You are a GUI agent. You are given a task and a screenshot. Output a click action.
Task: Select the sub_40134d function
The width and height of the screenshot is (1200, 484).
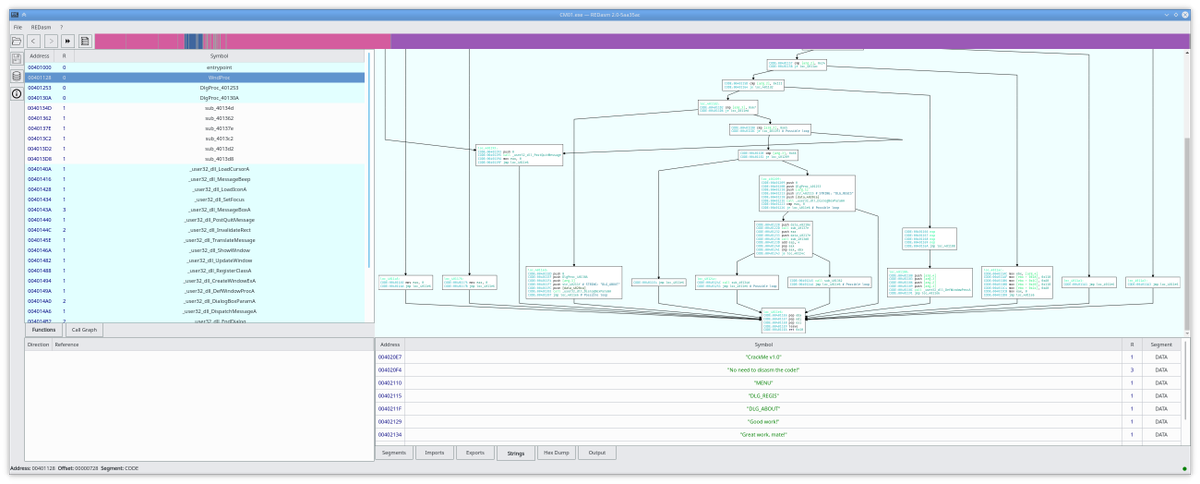click(194, 108)
